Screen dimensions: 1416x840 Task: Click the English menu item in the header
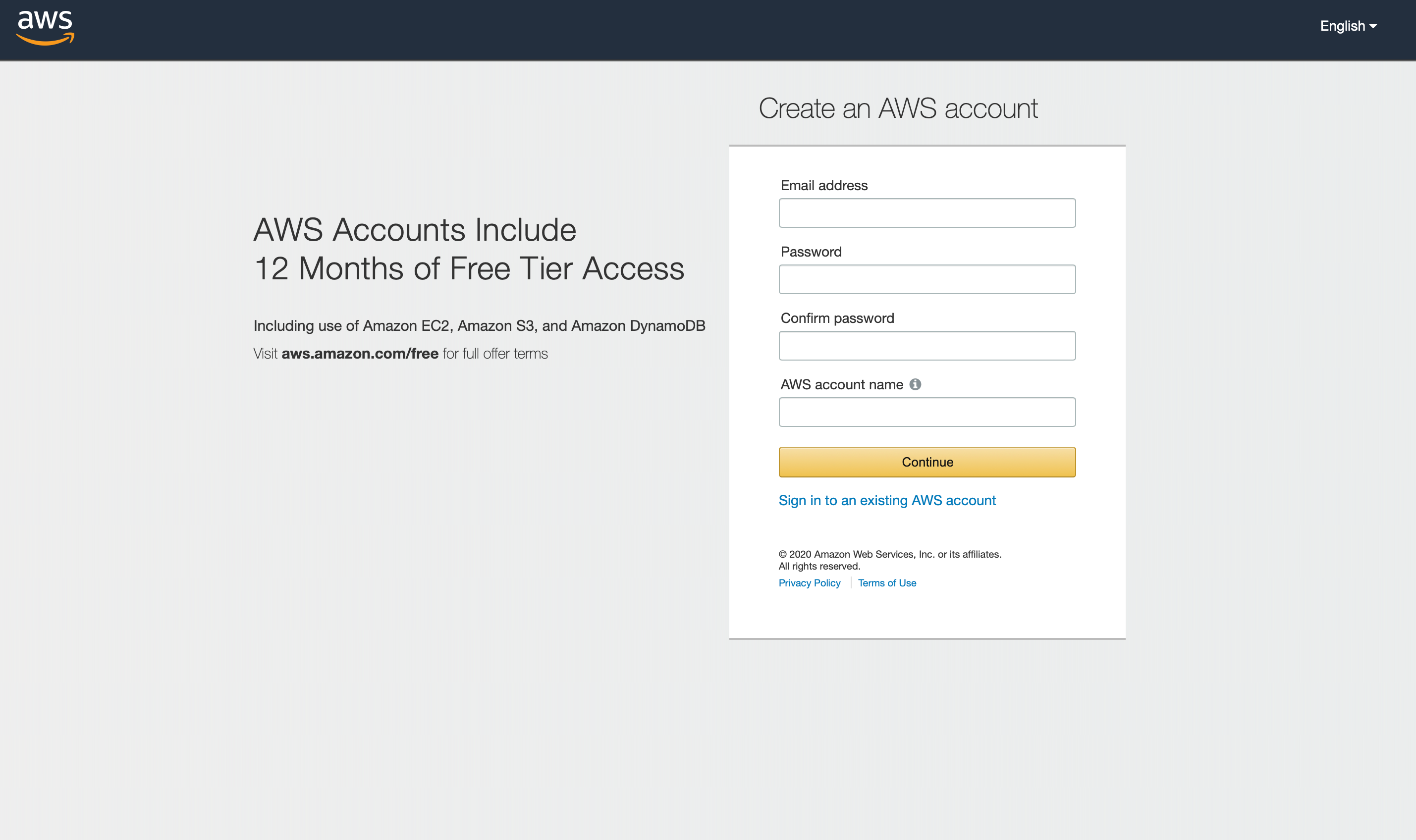[x=1343, y=25]
